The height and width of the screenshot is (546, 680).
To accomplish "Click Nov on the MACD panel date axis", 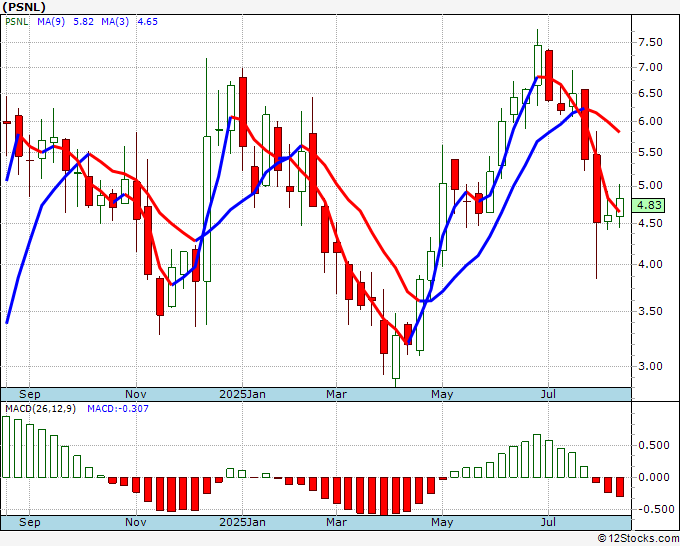I will click(136, 523).
